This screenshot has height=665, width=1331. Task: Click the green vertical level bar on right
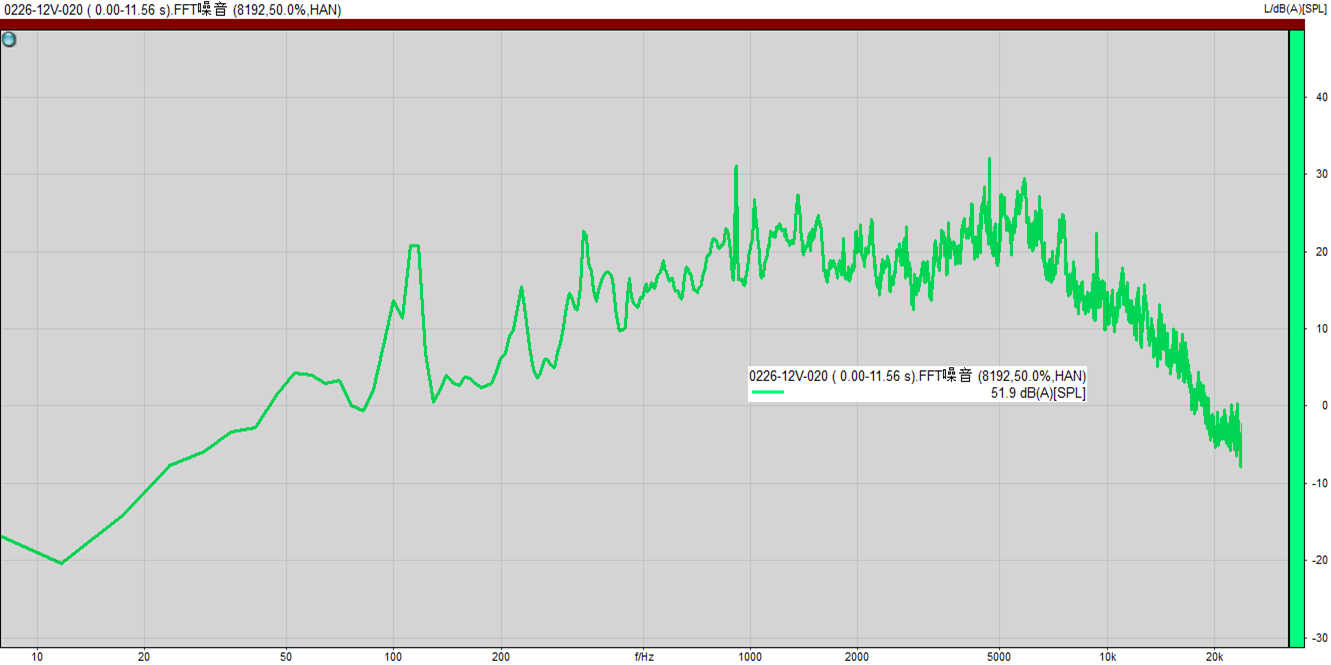1296,340
